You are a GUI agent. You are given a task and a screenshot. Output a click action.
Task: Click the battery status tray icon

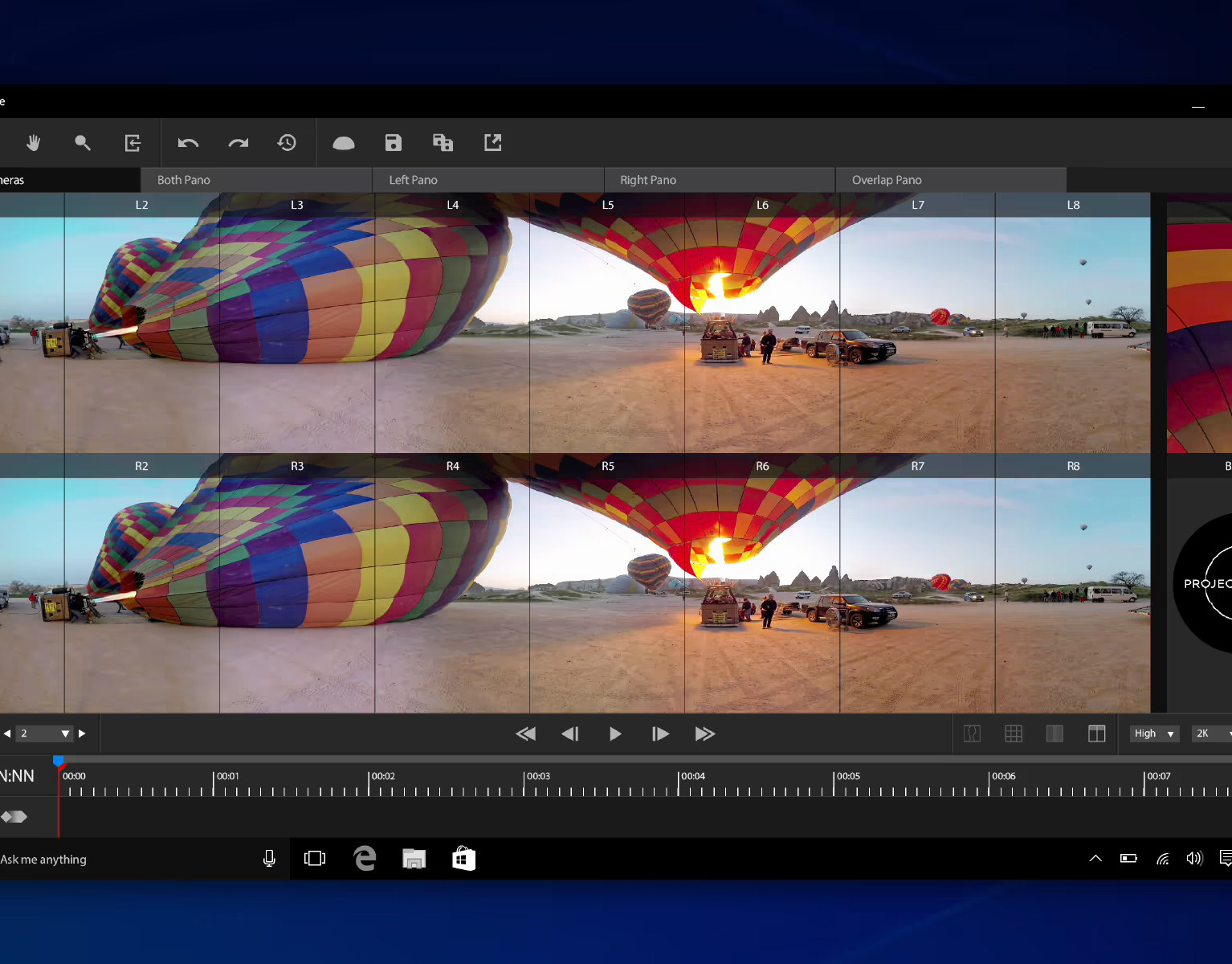[x=1128, y=858]
